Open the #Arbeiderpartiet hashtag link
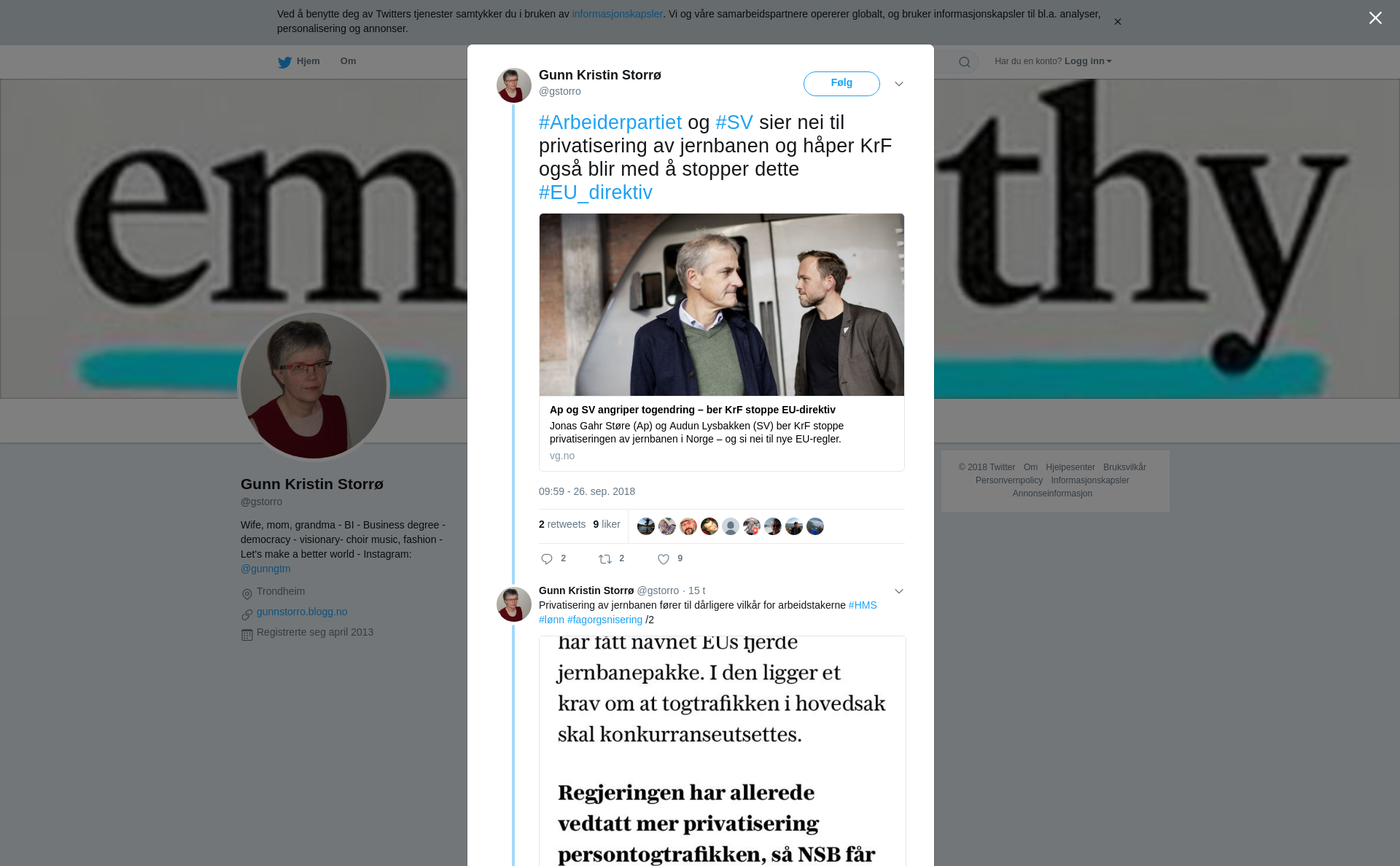The height and width of the screenshot is (866, 1400). (x=610, y=122)
